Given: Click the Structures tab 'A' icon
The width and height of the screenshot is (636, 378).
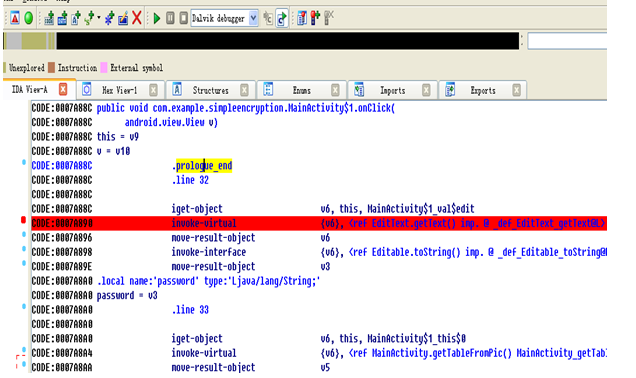Looking at the screenshot, I should coord(177,90).
